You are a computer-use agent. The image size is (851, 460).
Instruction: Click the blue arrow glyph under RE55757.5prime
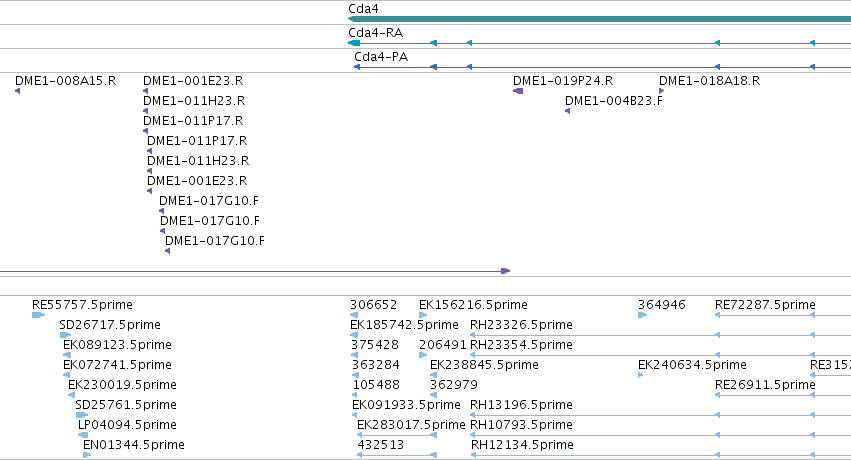click(38, 315)
